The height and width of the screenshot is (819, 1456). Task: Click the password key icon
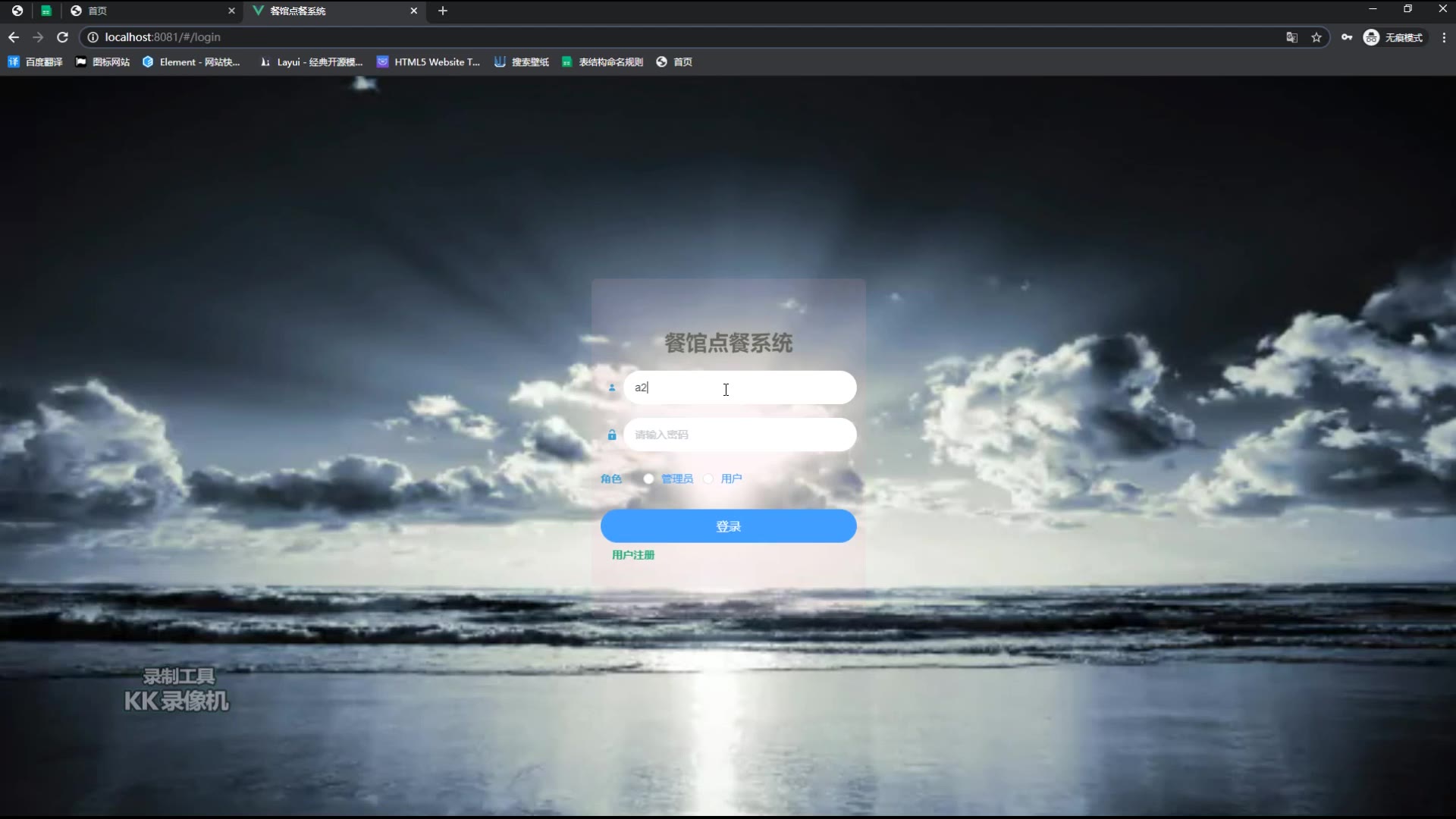click(x=1347, y=37)
